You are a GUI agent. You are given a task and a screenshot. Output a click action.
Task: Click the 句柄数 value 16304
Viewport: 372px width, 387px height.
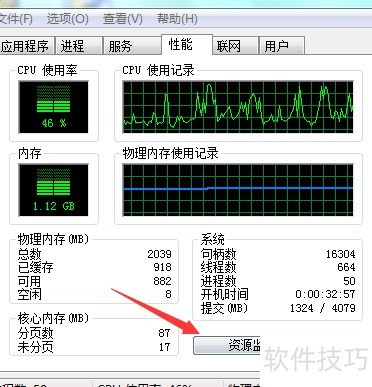[340, 254]
